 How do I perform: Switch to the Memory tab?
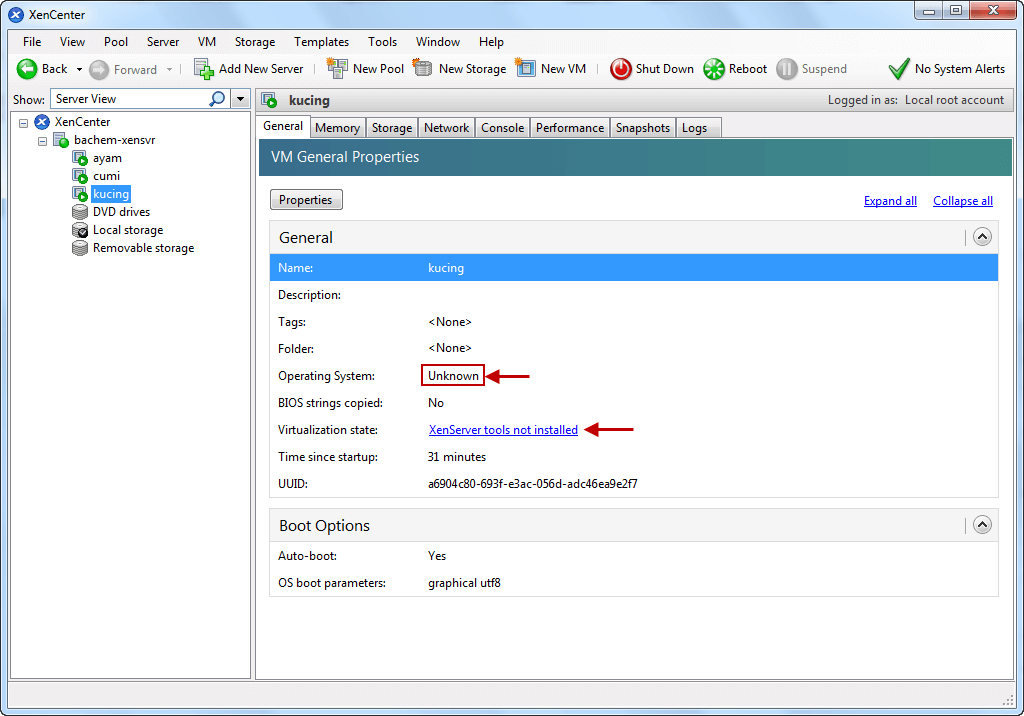(x=337, y=128)
